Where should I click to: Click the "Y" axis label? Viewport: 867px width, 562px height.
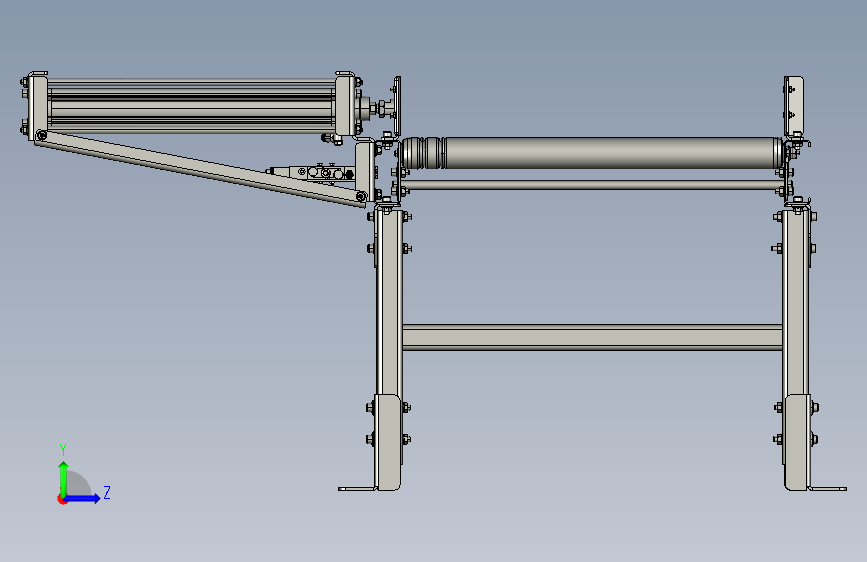tap(63, 450)
